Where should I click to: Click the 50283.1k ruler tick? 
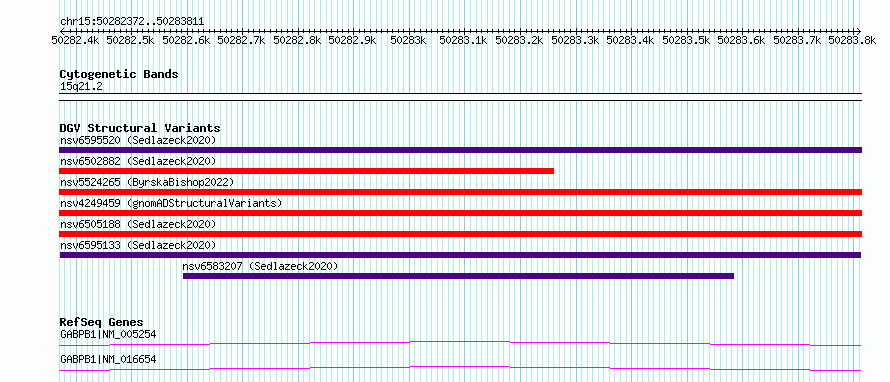[464, 40]
